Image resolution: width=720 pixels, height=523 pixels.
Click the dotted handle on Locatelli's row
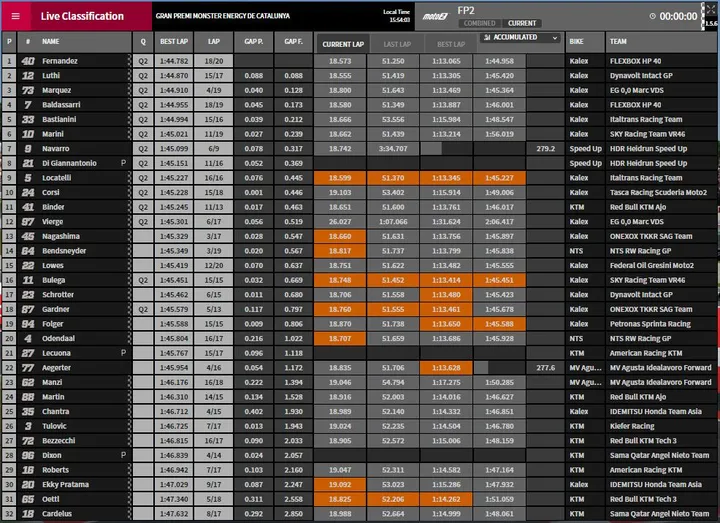coord(129,178)
